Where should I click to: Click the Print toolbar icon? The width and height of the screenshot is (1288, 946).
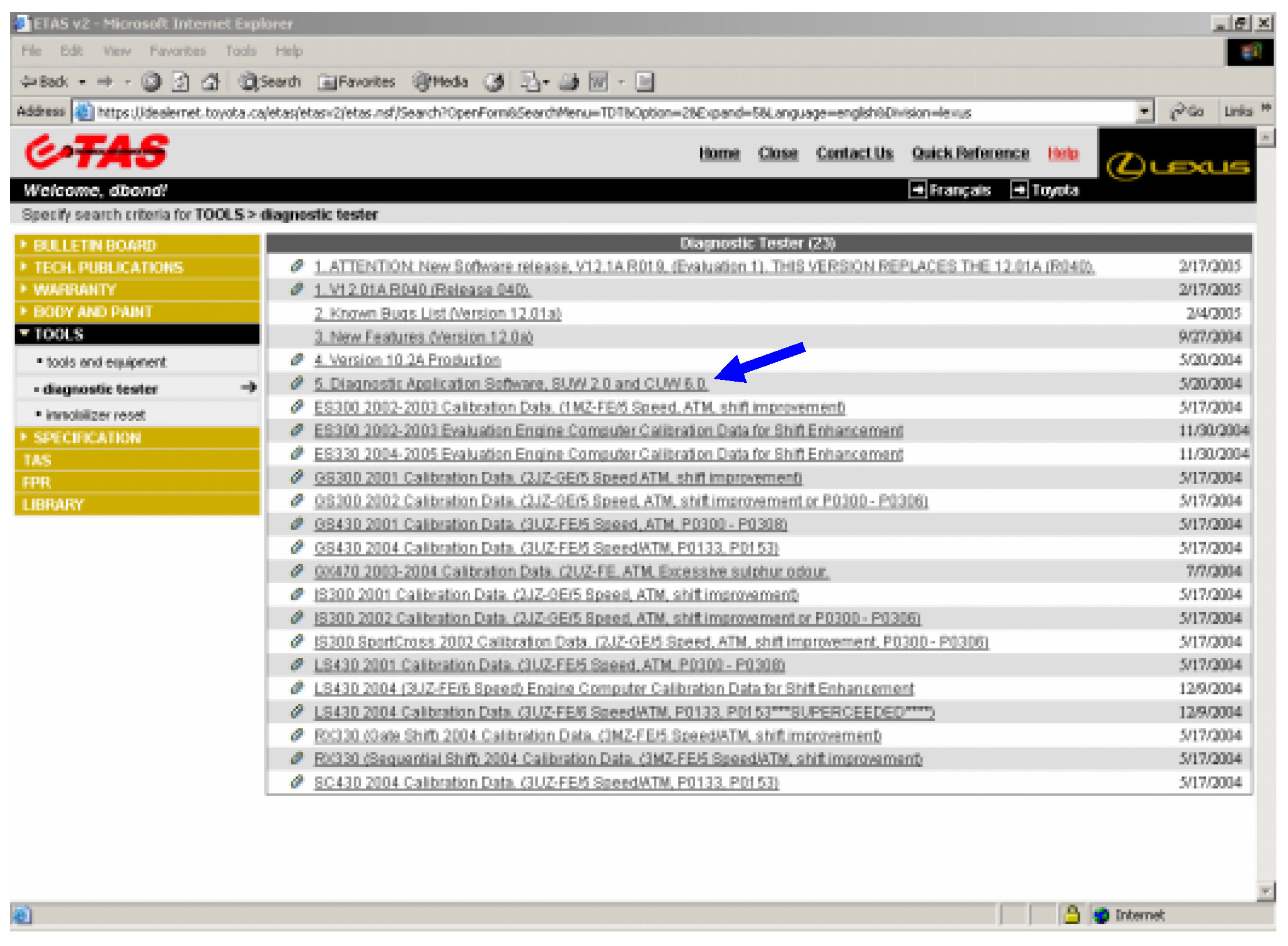568,82
